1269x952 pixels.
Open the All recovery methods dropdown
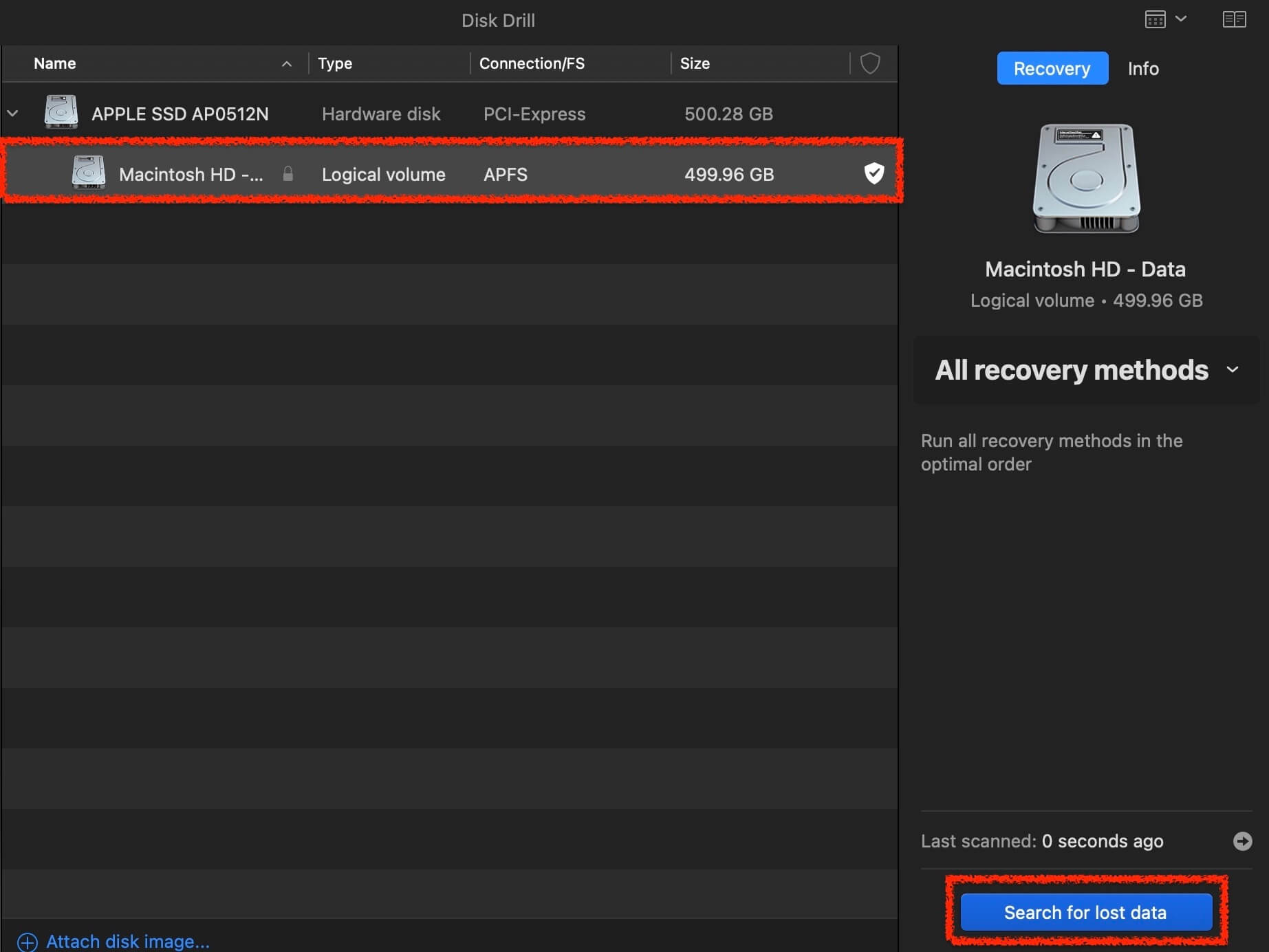pos(1086,370)
